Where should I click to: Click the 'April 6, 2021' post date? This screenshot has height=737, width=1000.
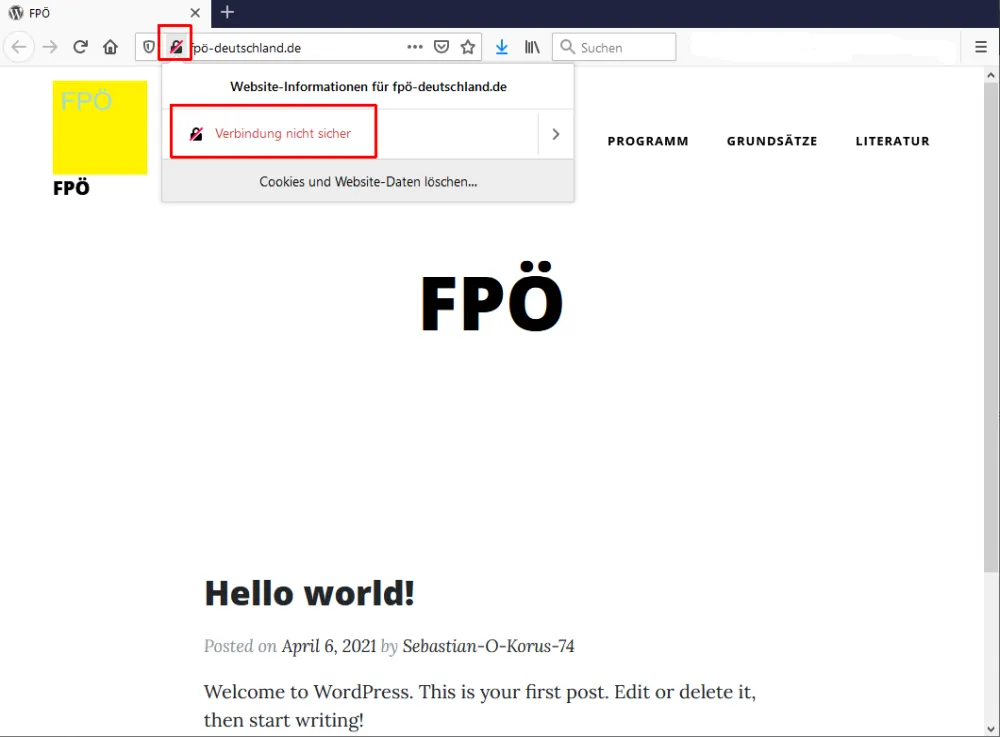[329, 646]
